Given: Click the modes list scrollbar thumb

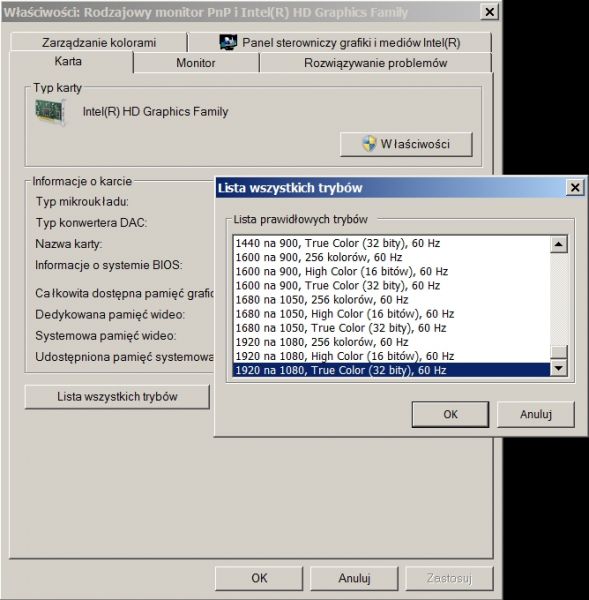Looking at the screenshot, I should click(558, 352).
